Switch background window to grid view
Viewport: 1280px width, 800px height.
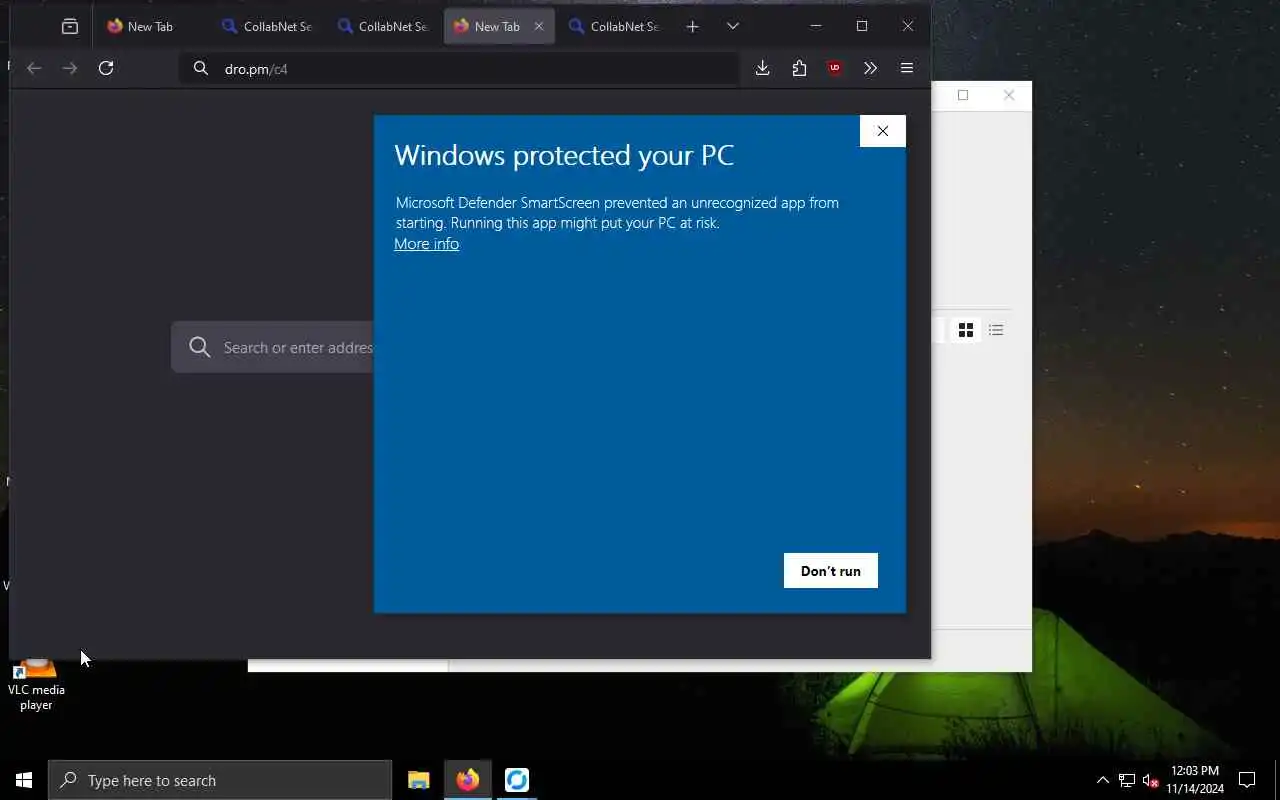tap(966, 330)
